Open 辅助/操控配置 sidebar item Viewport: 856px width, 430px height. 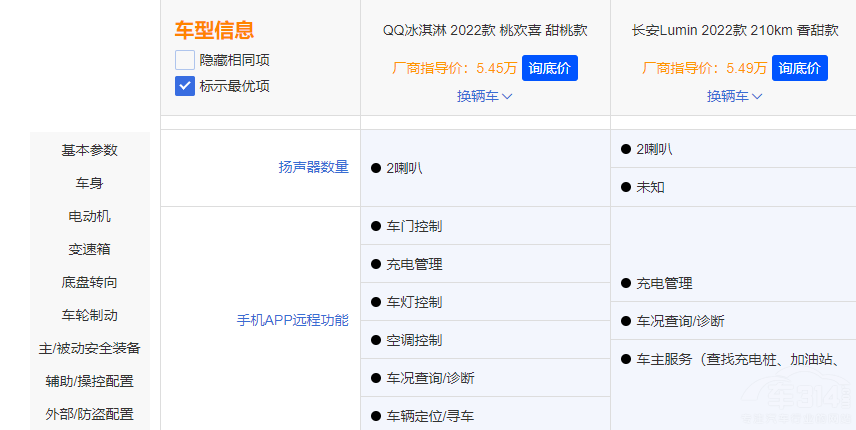(90, 381)
